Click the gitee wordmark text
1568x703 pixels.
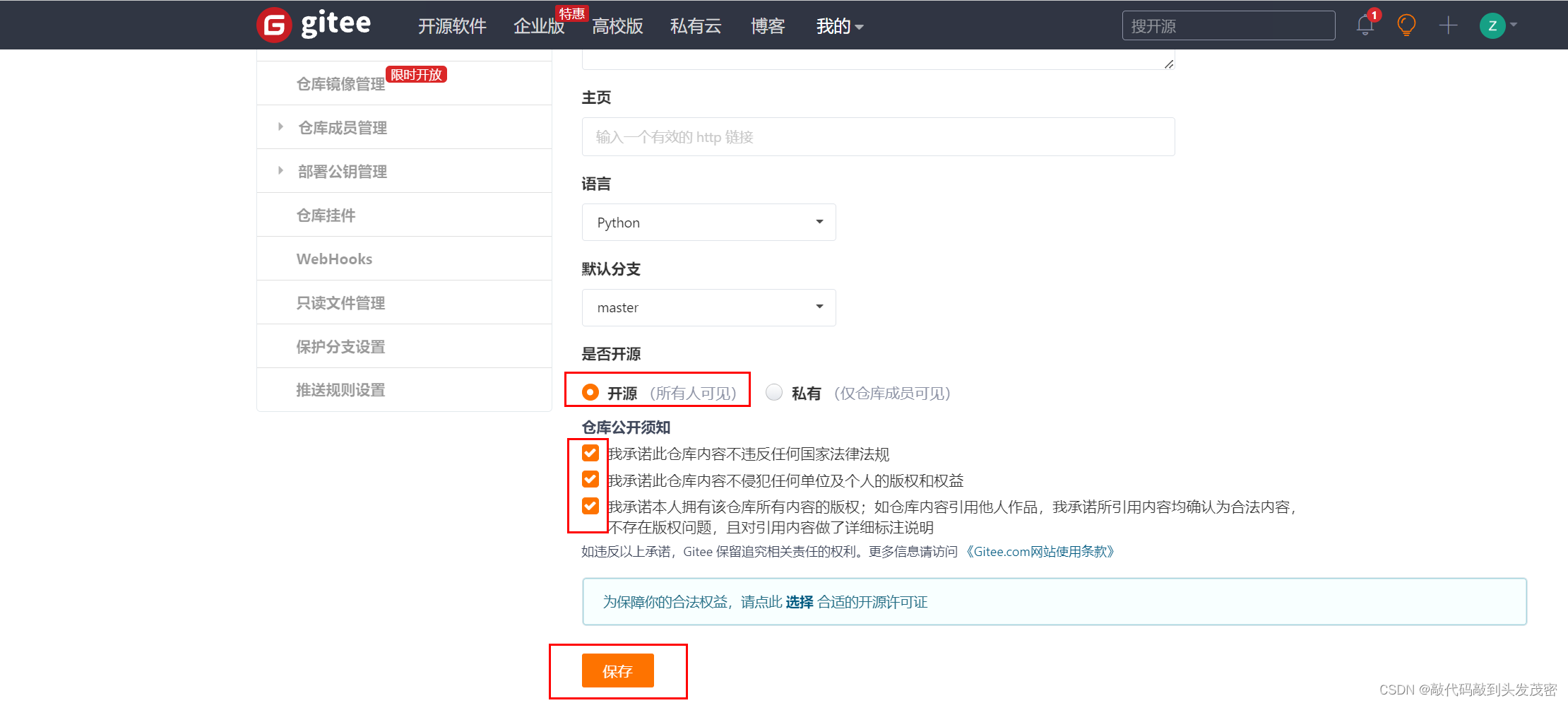[335, 24]
